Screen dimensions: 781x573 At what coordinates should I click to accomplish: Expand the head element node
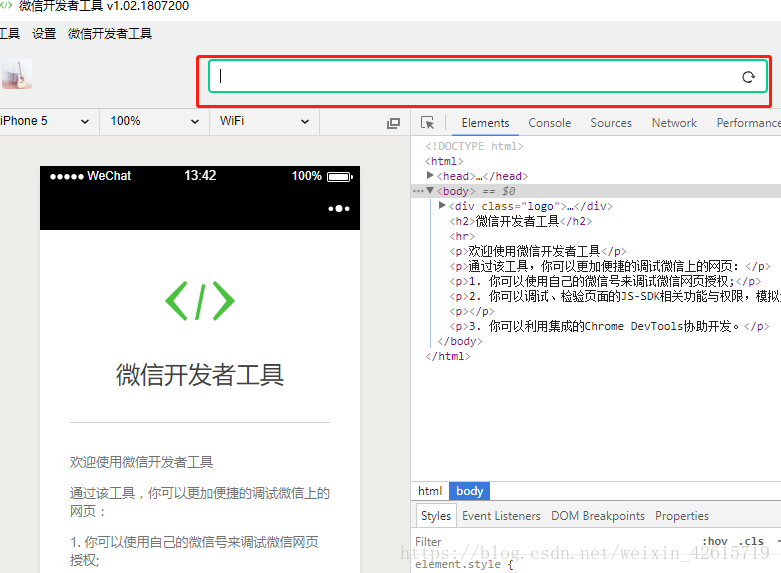pyautogui.click(x=430, y=175)
